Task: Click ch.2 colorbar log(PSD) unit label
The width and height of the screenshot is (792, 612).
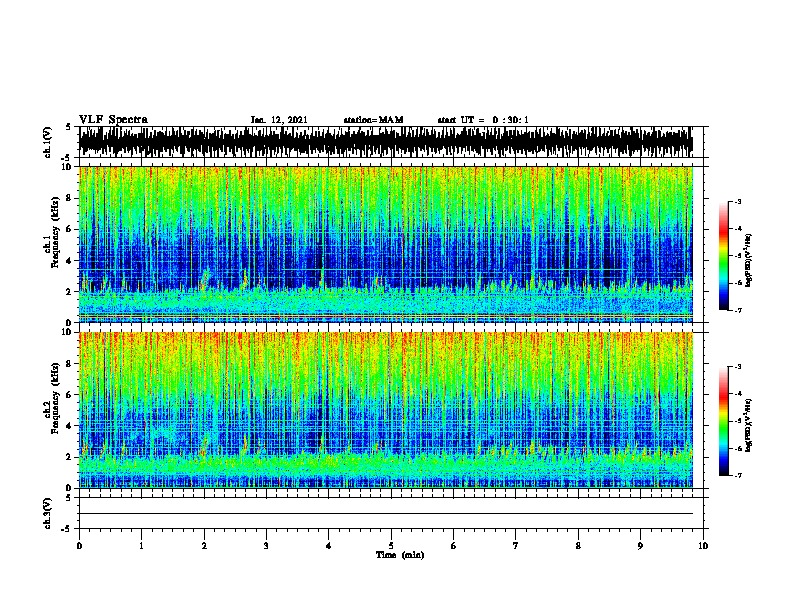Action: (749, 426)
